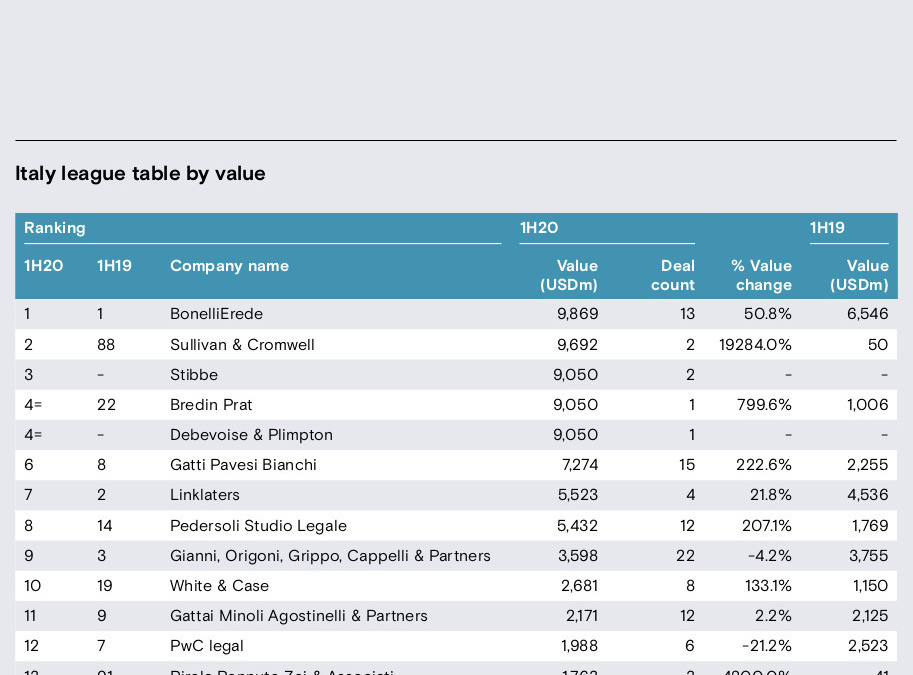
Task: Click Gattai Minoli Agostinelli & Partners
Action: pos(299,616)
